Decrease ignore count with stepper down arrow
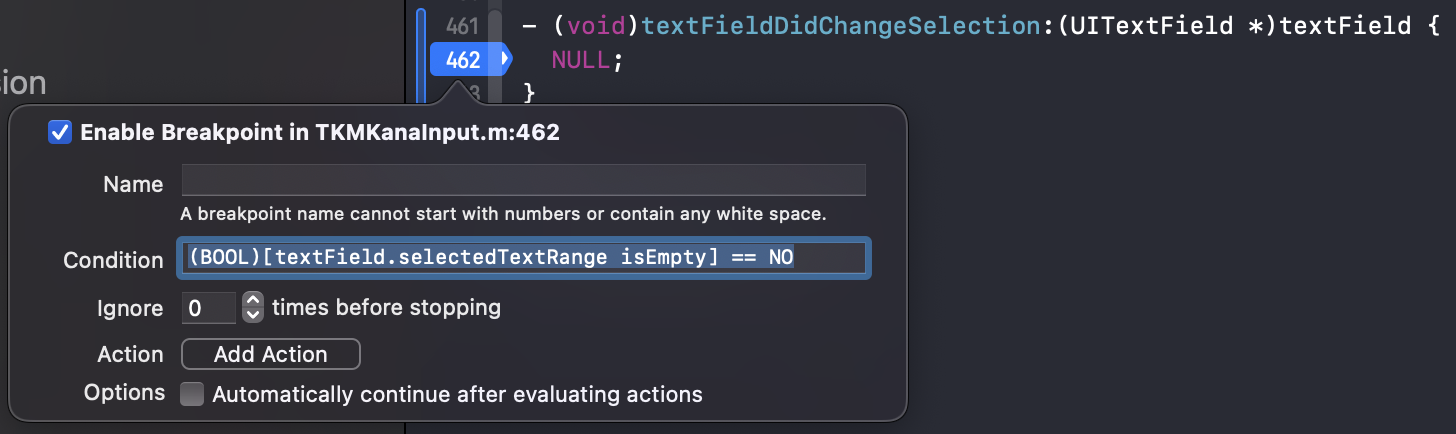The width and height of the screenshot is (1456, 434). click(253, 316)
